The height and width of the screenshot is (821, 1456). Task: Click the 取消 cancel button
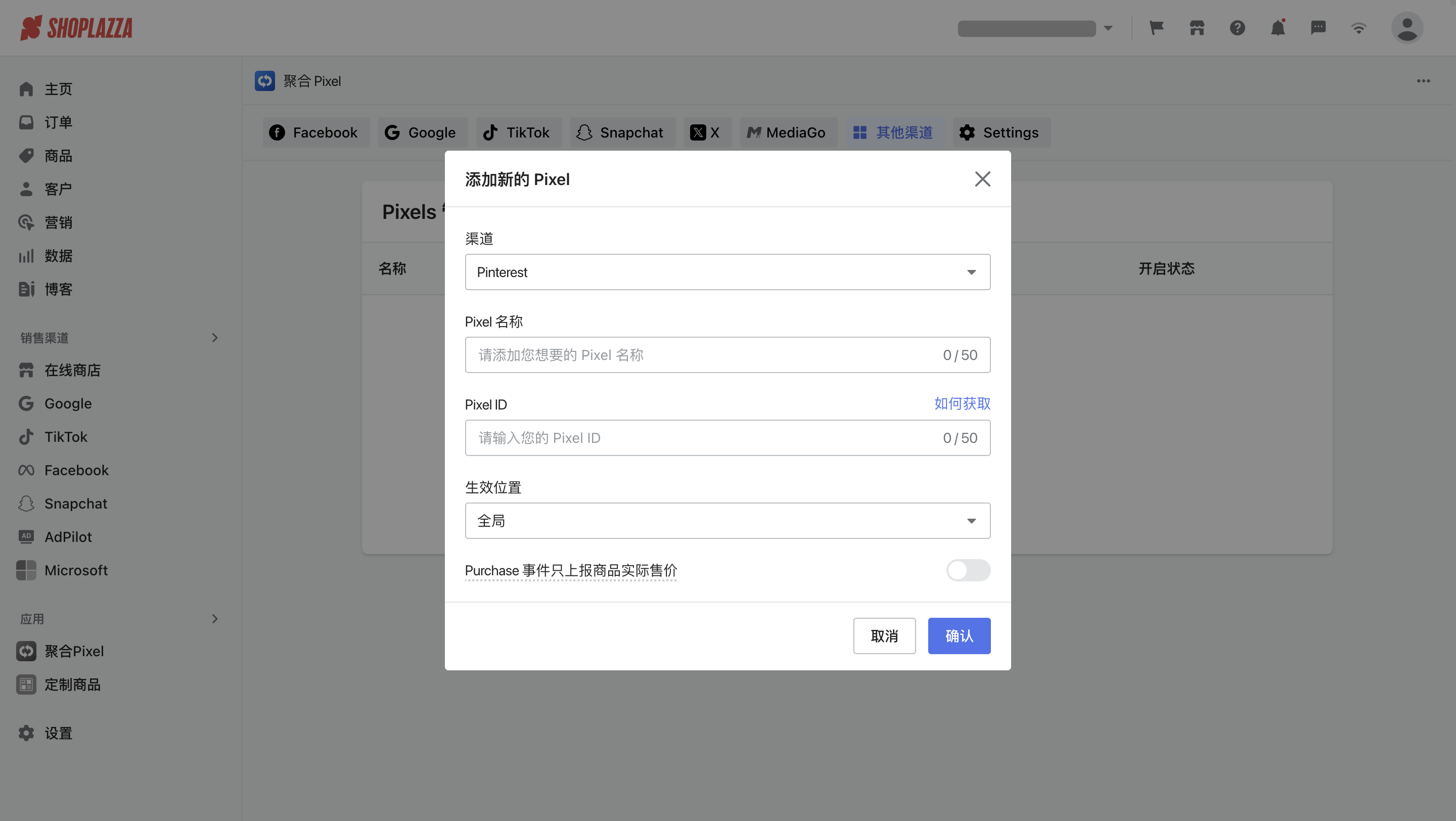[885, 636]
